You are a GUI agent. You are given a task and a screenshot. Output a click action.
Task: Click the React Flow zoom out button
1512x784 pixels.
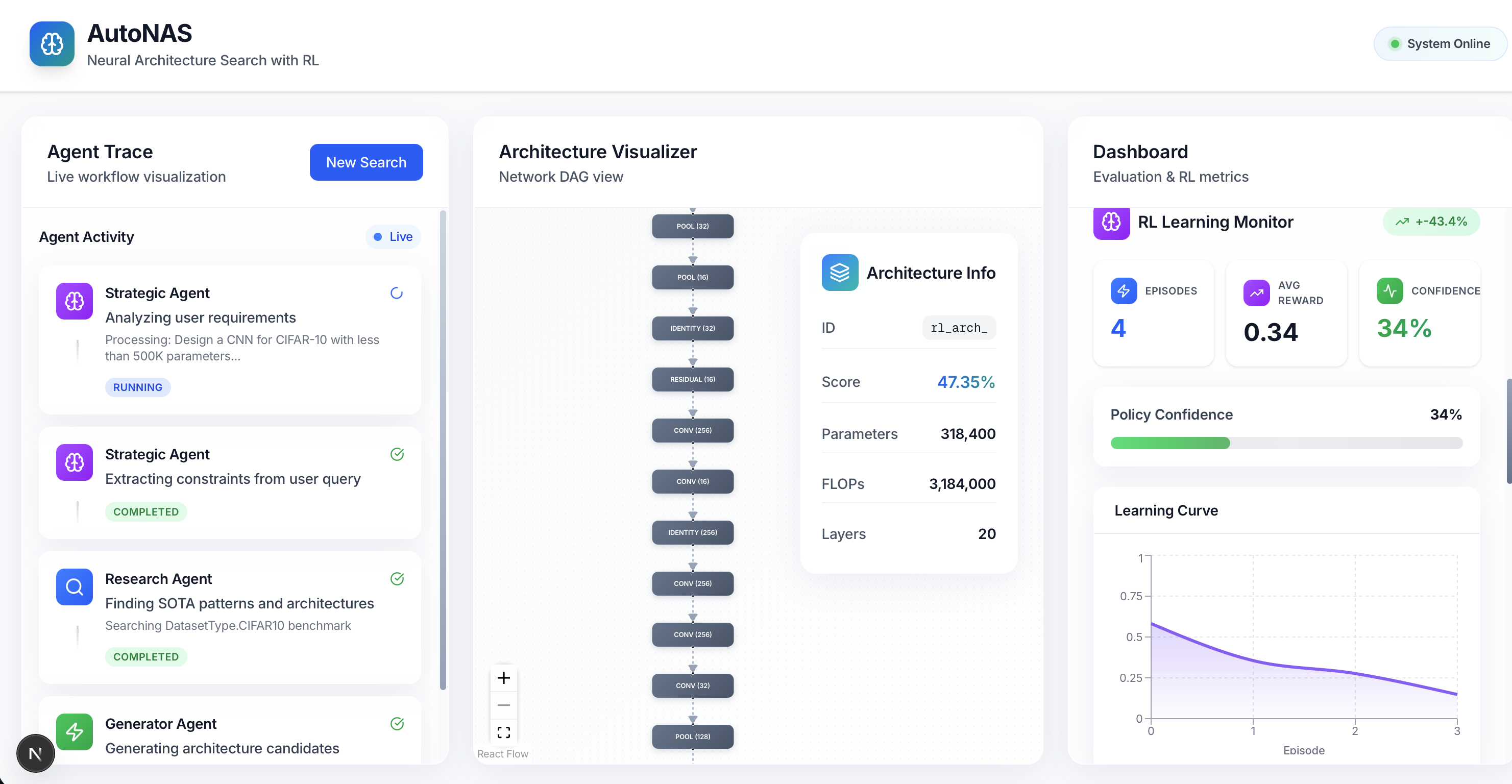503,705
